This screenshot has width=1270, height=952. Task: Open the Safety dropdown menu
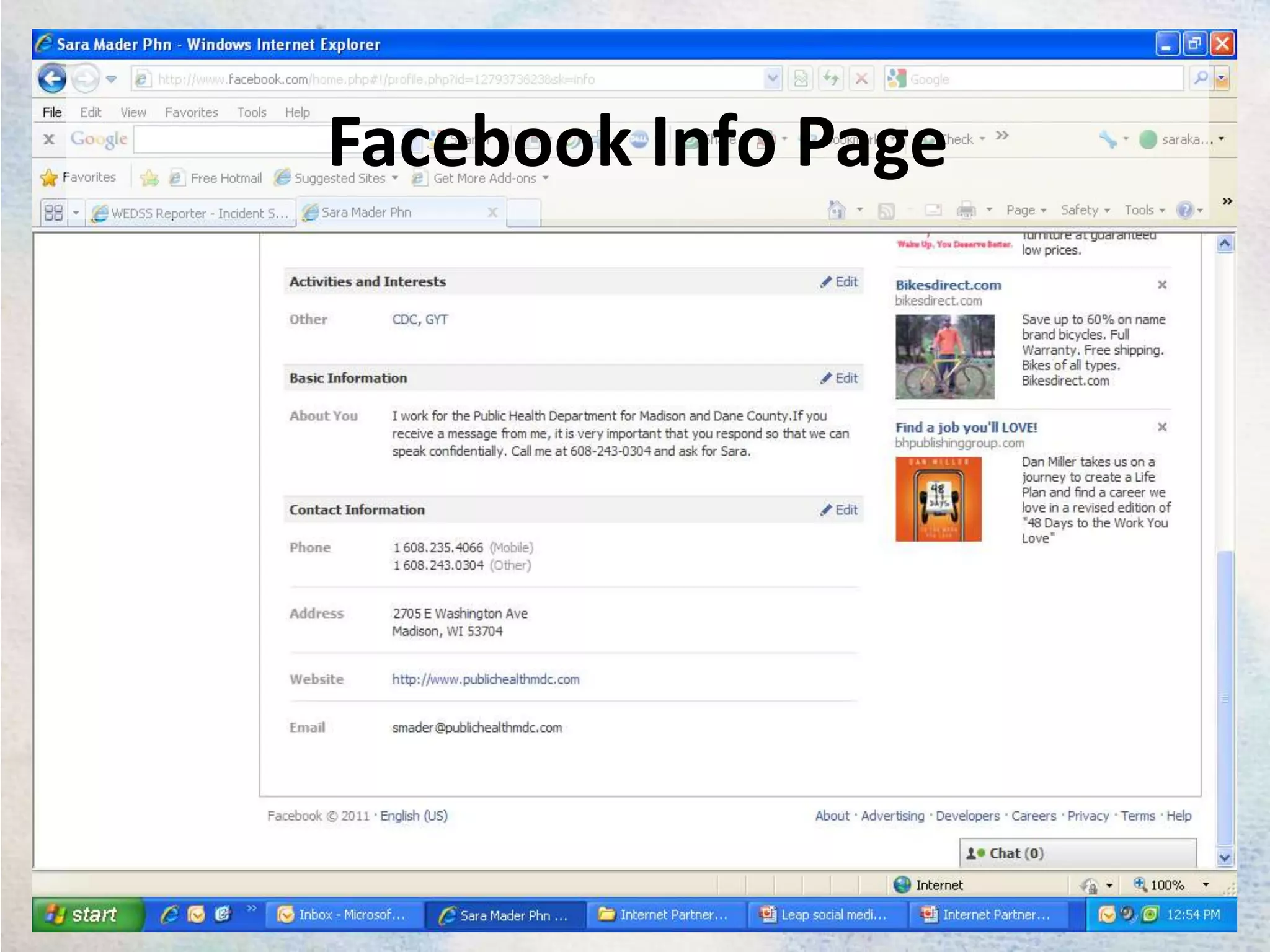pyautogui.click(x=1085, y=210)
